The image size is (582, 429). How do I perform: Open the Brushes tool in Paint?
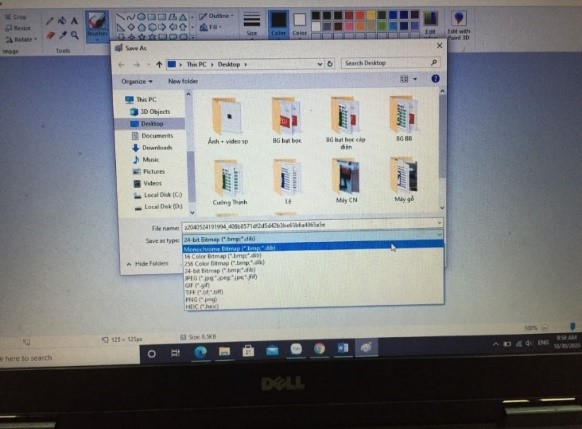click(x=97, y=26)
